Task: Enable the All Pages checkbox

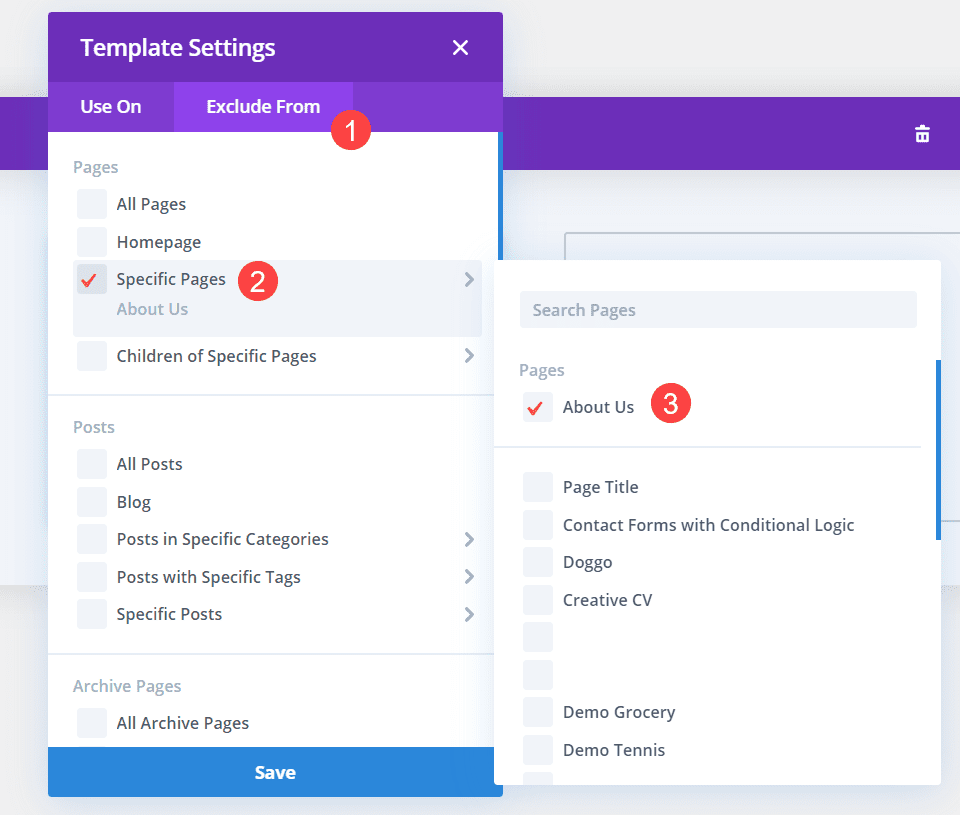Action: click(x=92, y=204)
